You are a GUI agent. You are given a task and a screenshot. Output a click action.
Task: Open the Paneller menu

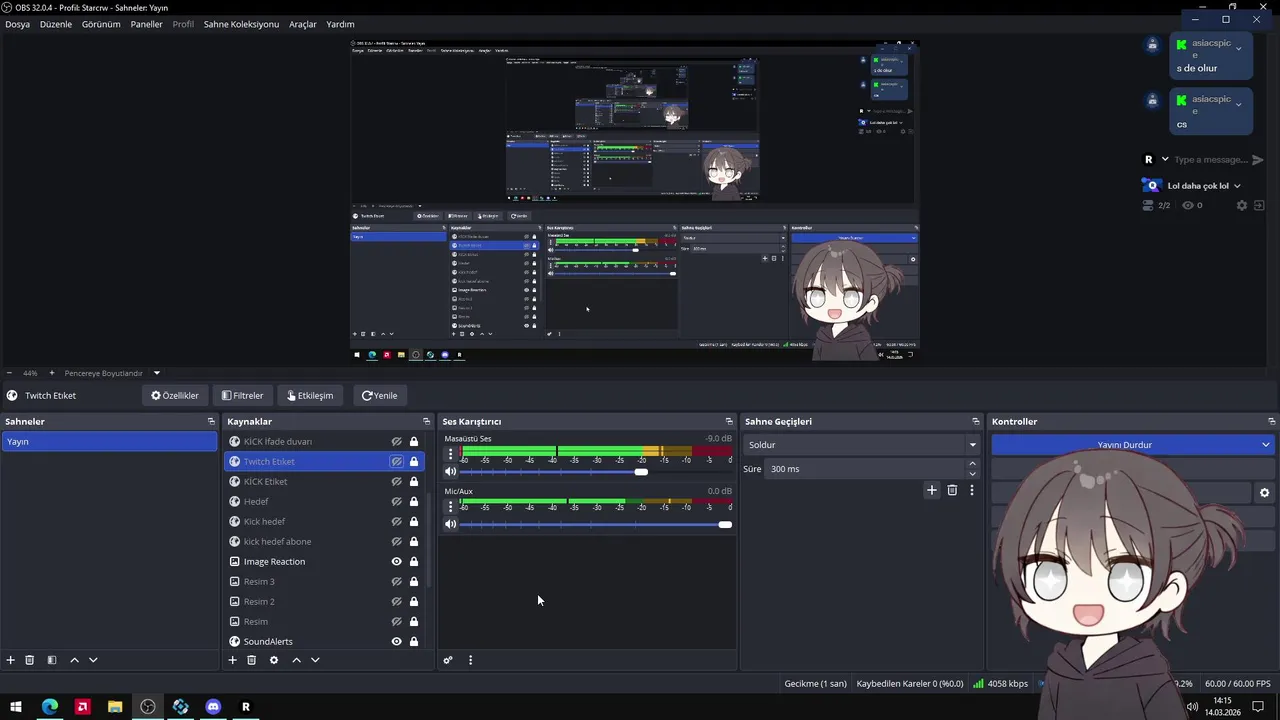146,24
